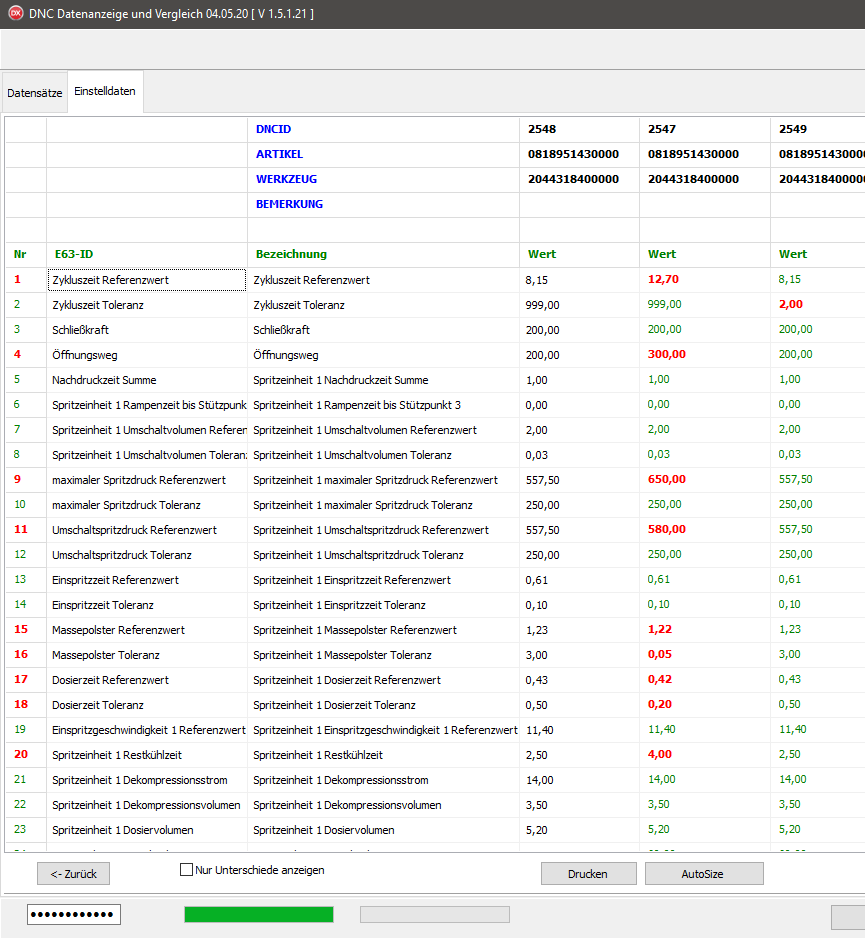865x938 pixels.
Task: Click red value 2,00 for Zykluszeit Toleranz
Action: pyautogui.click(x=791, y=304)
